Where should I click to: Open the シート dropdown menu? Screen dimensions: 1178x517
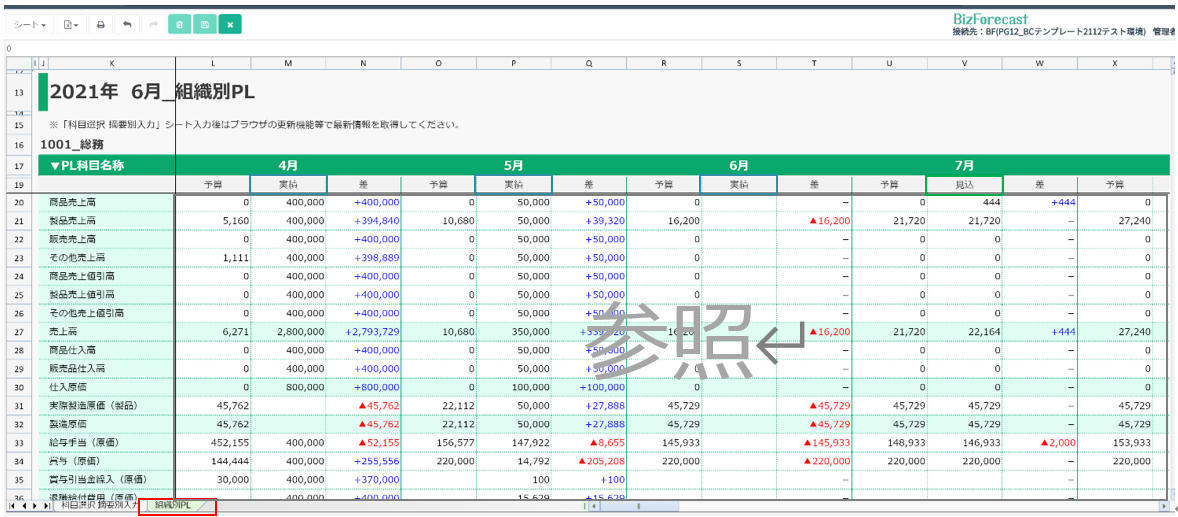click(x=29, y=24)
